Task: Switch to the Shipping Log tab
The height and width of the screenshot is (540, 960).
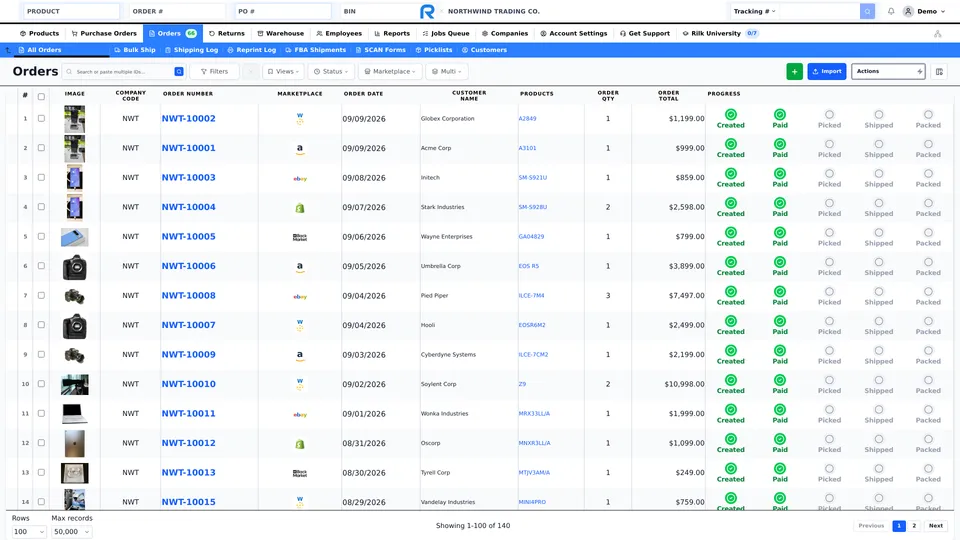Action: click(x=191, y=50)
